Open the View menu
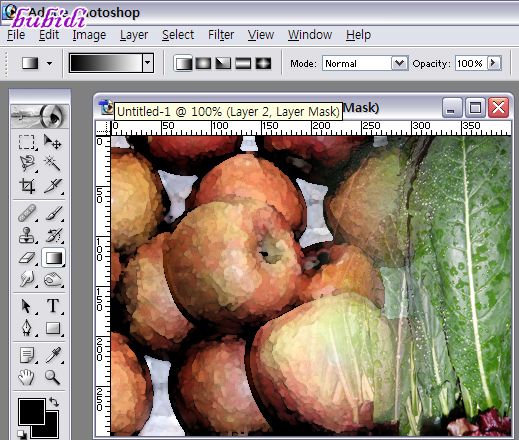The image size is (519, 440). click(261, 35)
